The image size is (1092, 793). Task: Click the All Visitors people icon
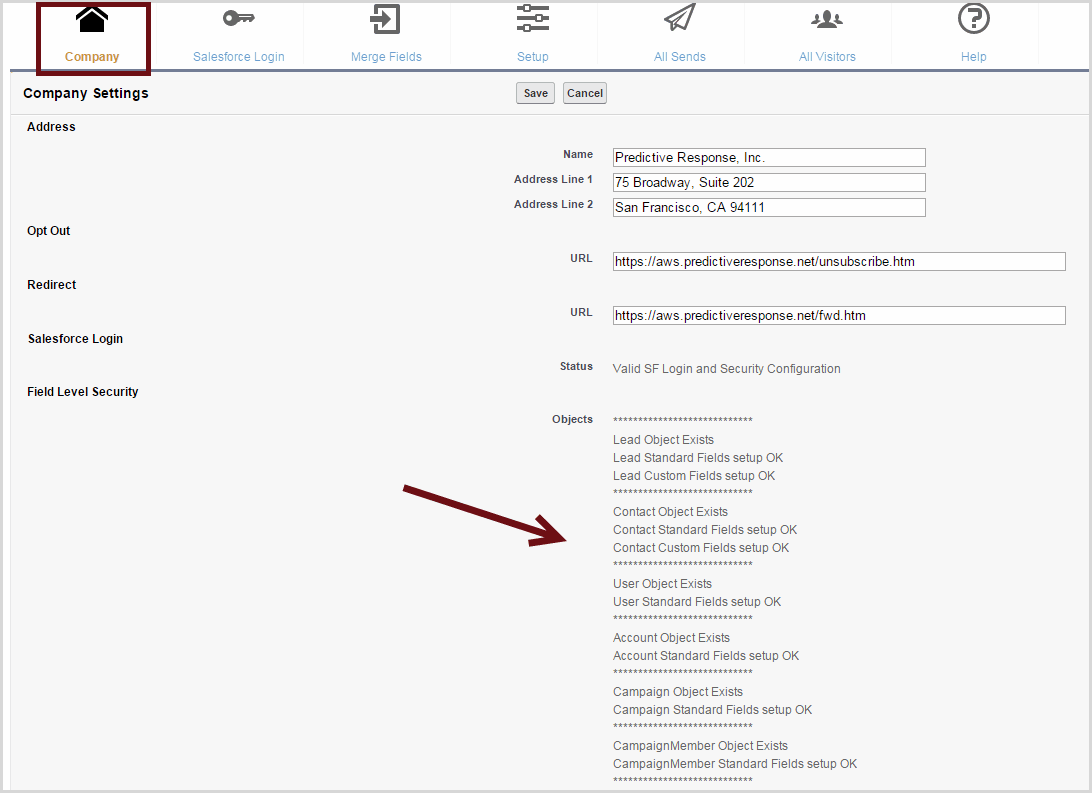[x=827, y=19]
